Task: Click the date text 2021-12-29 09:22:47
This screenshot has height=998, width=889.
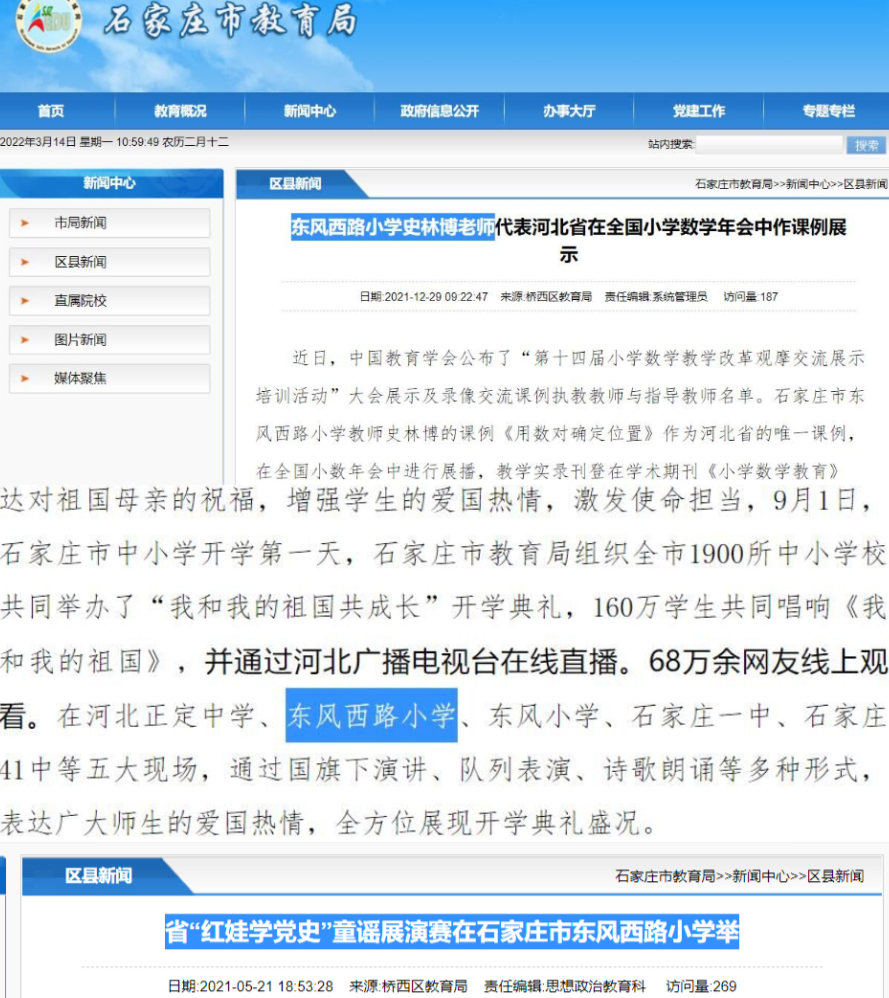Action: (x=437, y=297)
